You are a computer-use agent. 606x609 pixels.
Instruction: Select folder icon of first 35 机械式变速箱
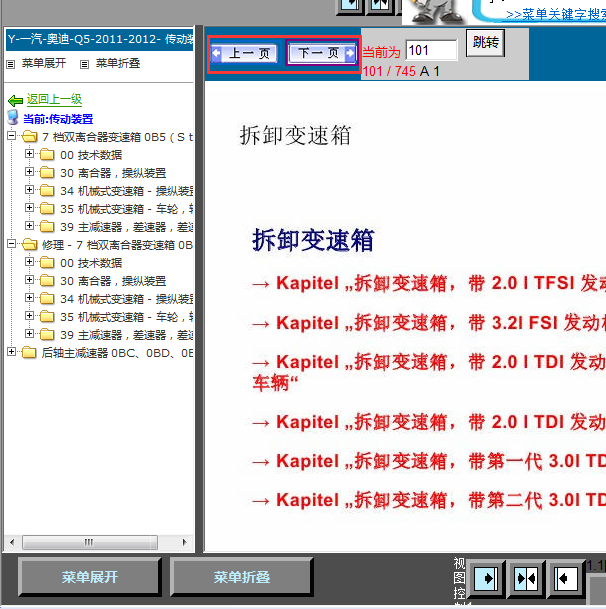(47, 209)
